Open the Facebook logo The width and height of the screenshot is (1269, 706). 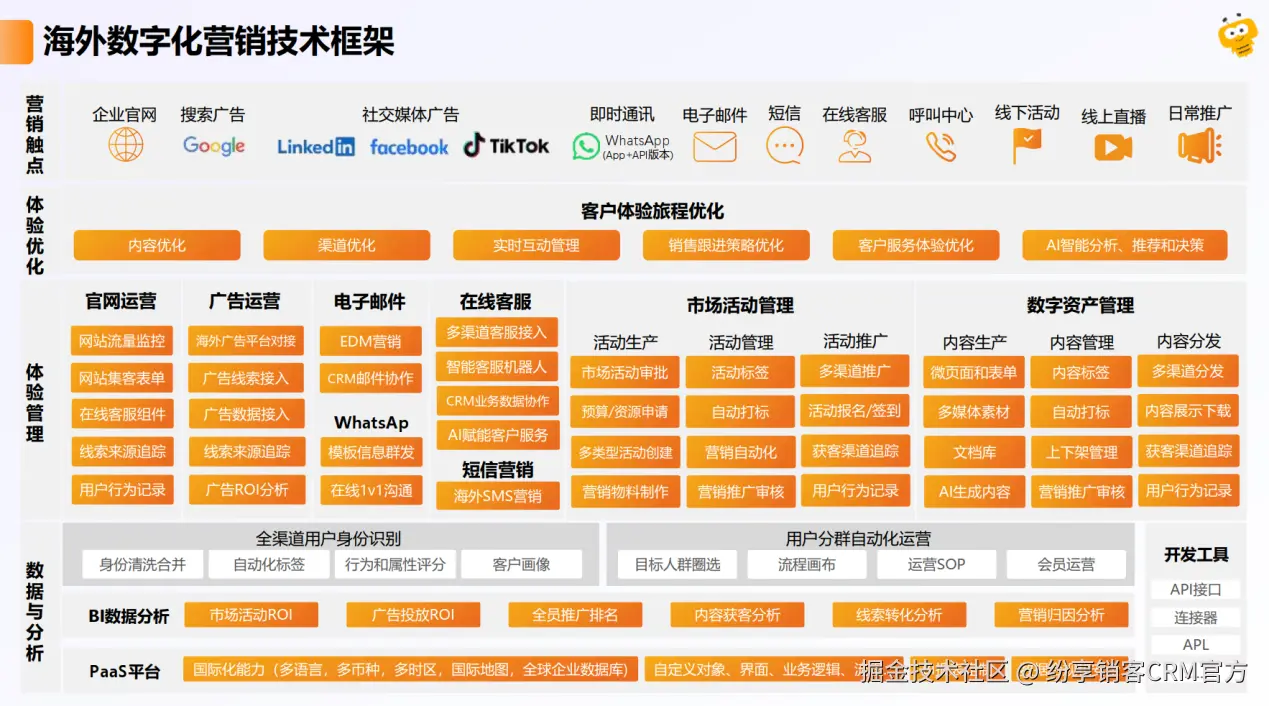(x=409, y=146)
